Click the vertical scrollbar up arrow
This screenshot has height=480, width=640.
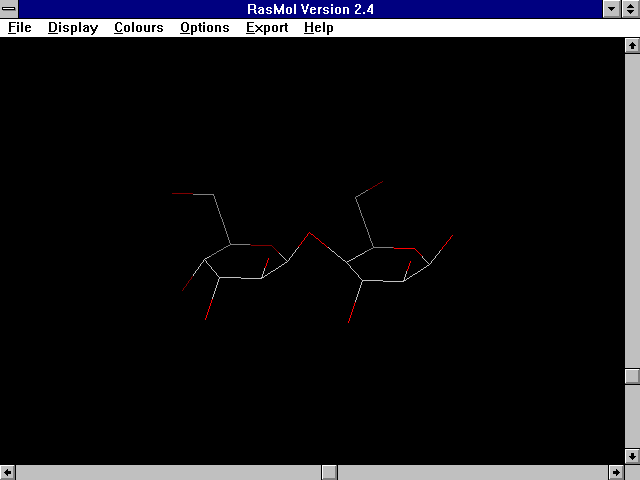tap(632, 46)
